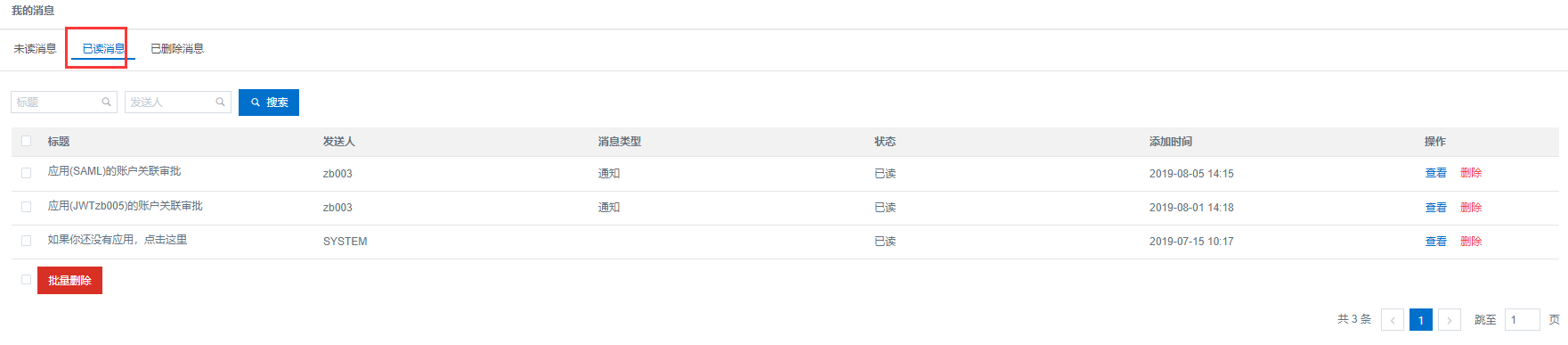This screenshot has height=345, width=1568.
Task: Toggle the select-all checkbox in table header
Action: click(x=26, y=141)
